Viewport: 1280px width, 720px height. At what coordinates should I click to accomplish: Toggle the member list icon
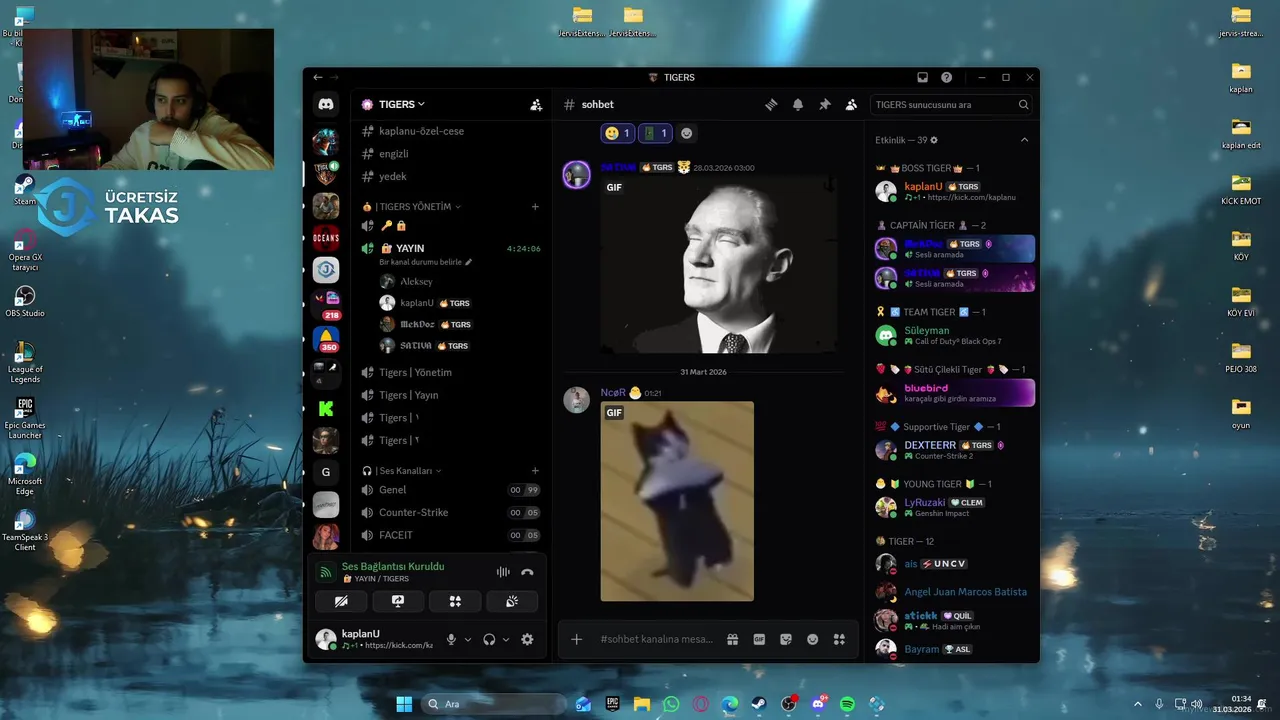(851, 104)
